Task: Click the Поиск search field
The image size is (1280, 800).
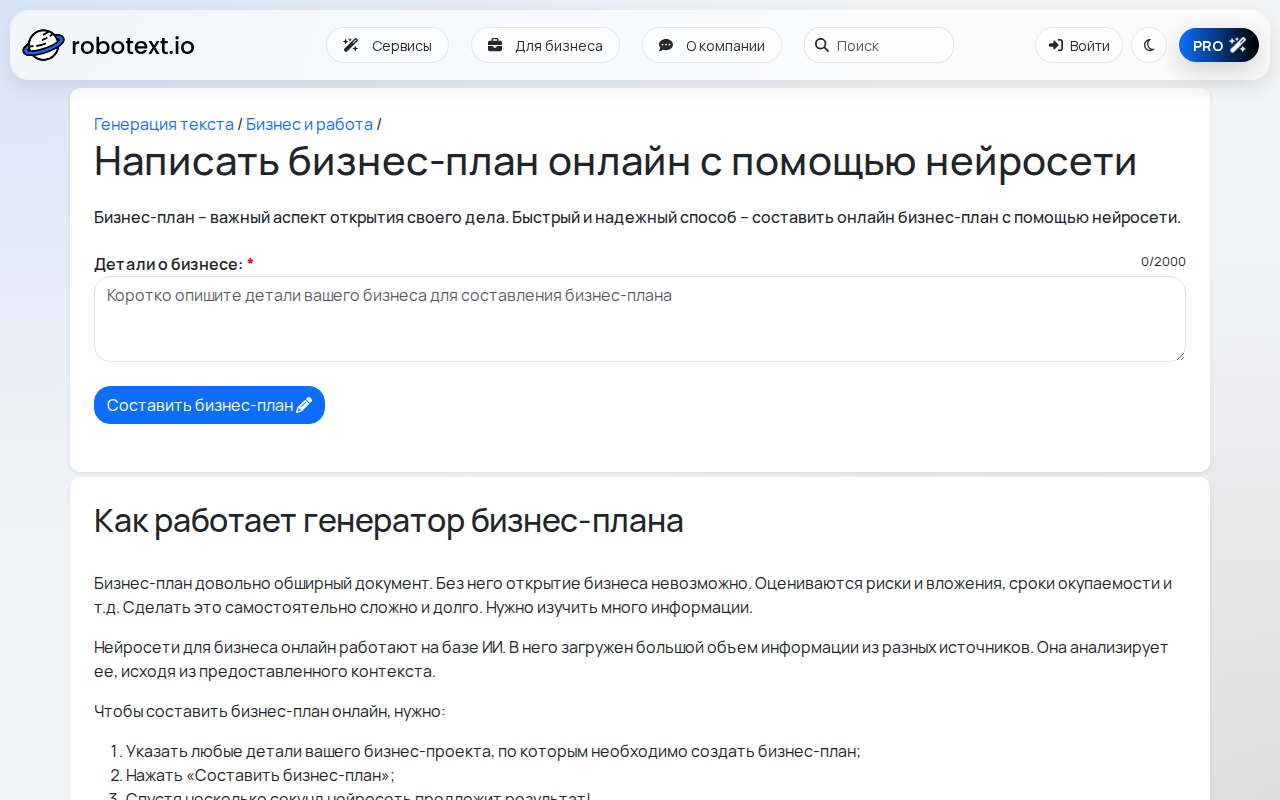Action: 879,45
